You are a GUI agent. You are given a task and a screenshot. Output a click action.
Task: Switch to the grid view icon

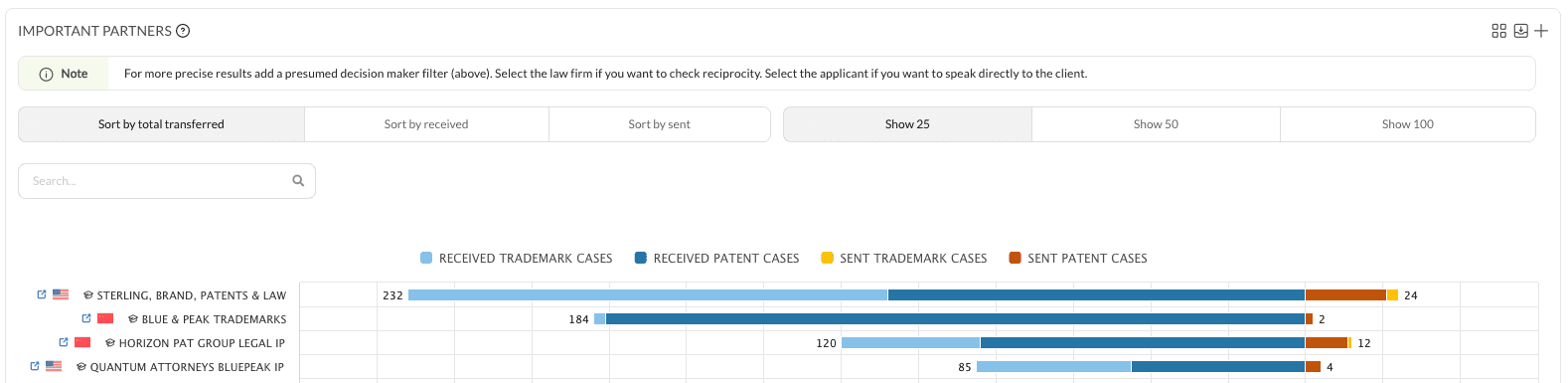(1499, 31)
